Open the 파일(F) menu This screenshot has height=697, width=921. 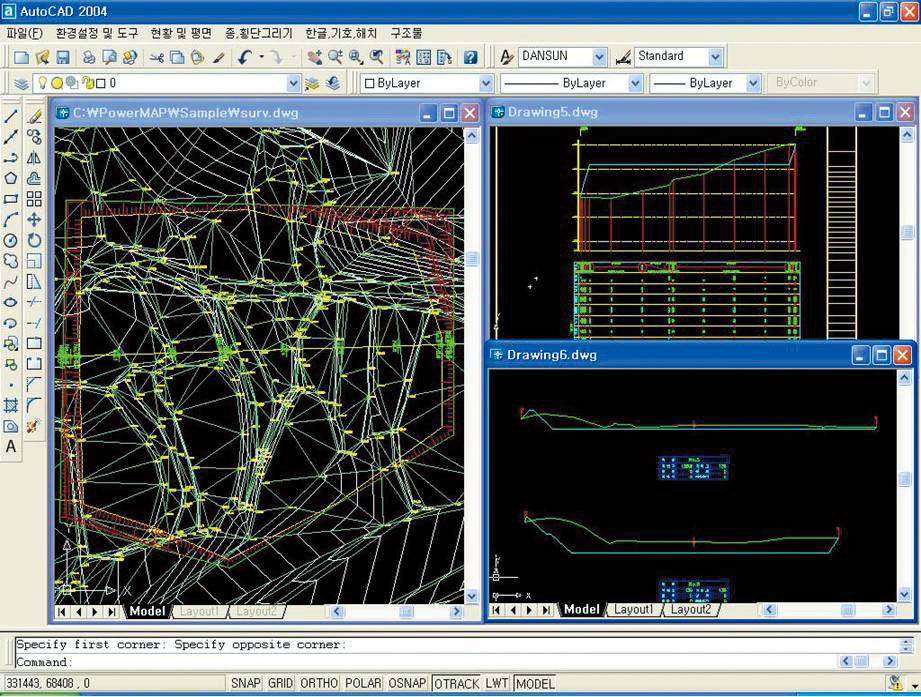point(24,33)
